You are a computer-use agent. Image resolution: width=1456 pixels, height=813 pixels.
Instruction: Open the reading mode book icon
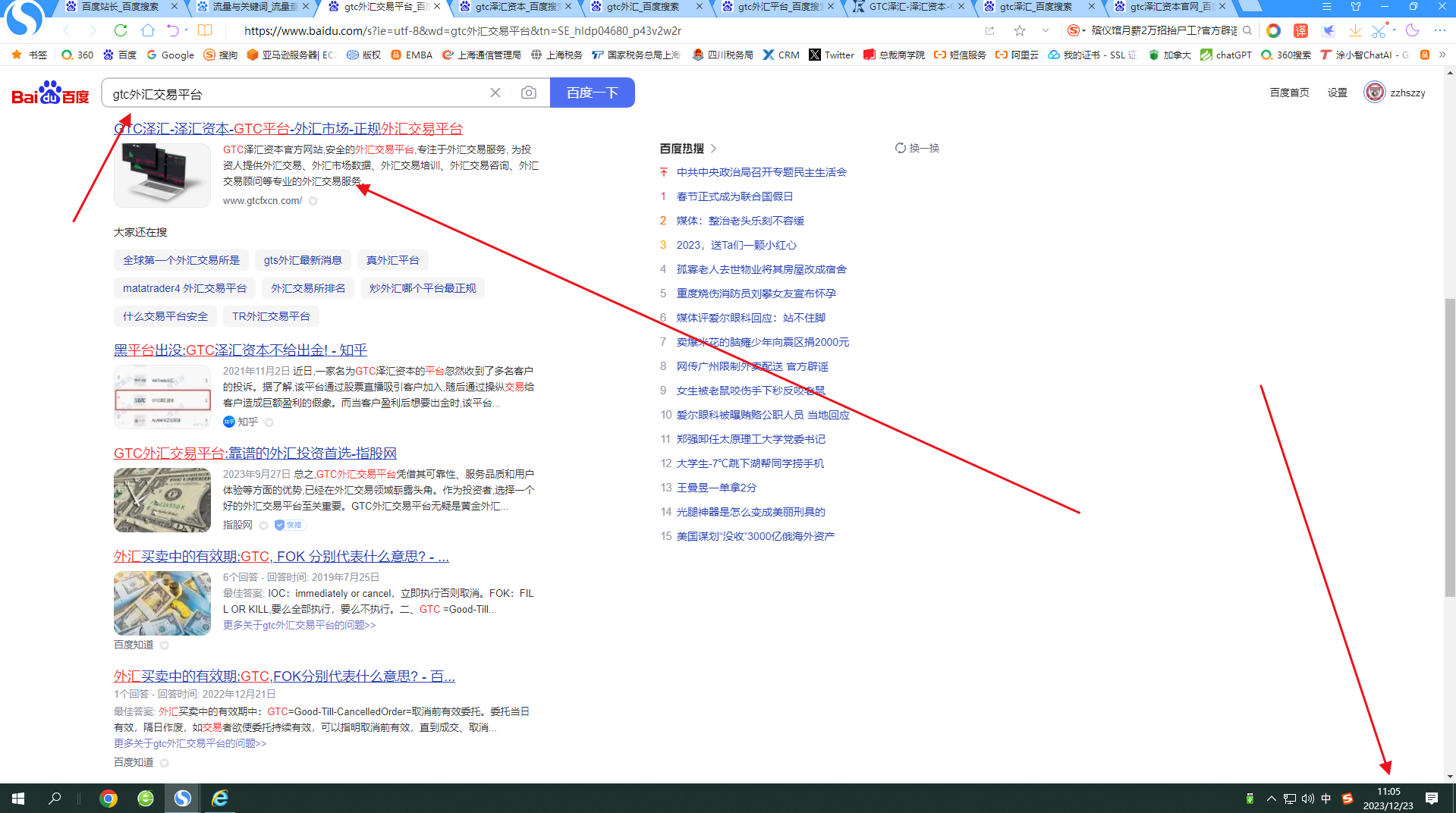click(205, 30)
